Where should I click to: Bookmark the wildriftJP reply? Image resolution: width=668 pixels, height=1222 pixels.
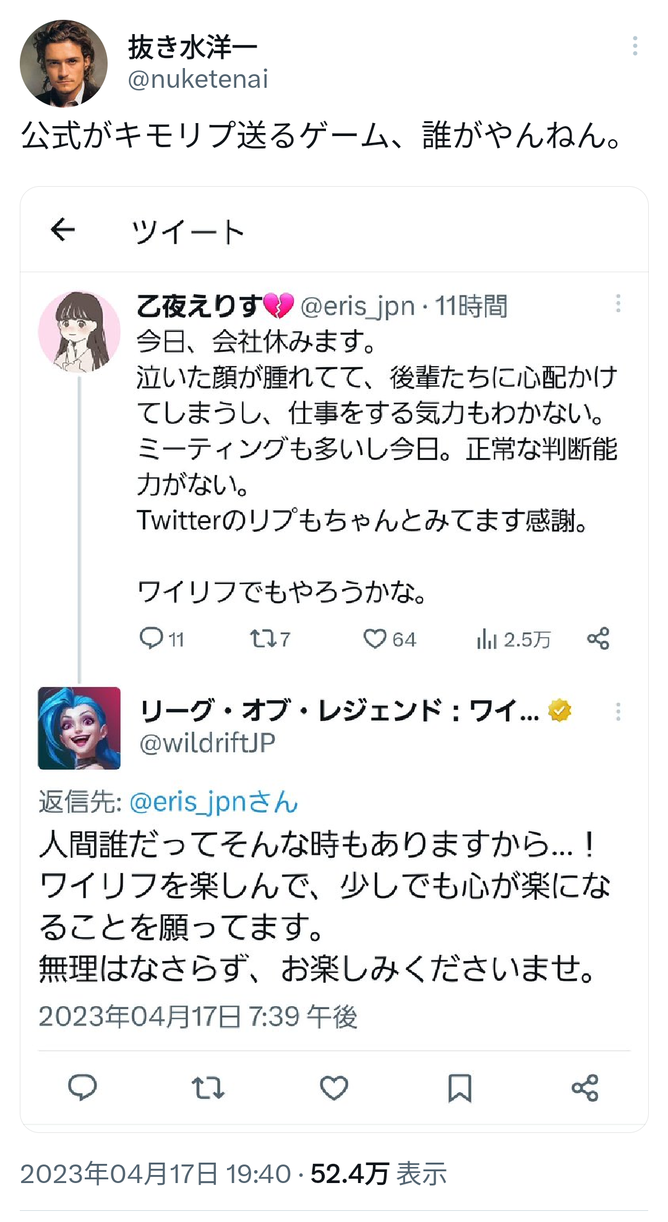459,1088
